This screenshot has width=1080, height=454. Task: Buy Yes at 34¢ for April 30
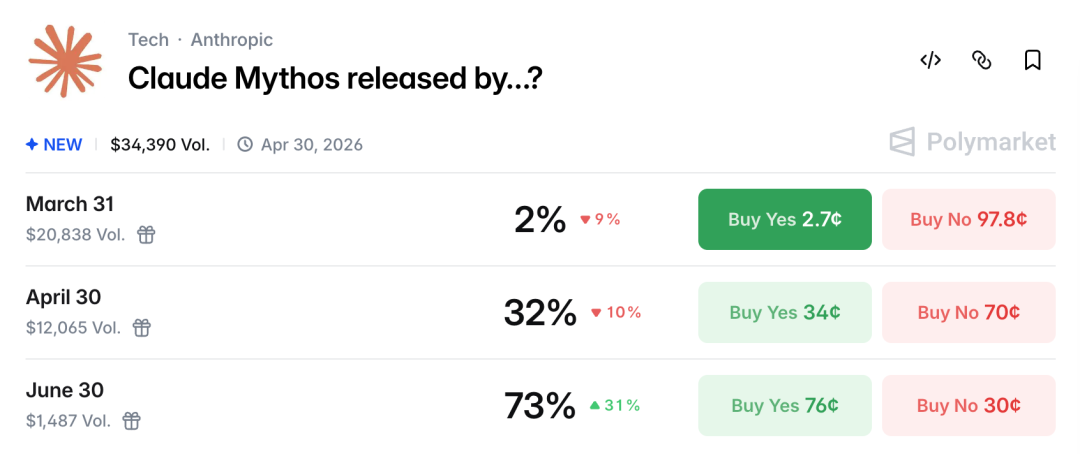784,312
